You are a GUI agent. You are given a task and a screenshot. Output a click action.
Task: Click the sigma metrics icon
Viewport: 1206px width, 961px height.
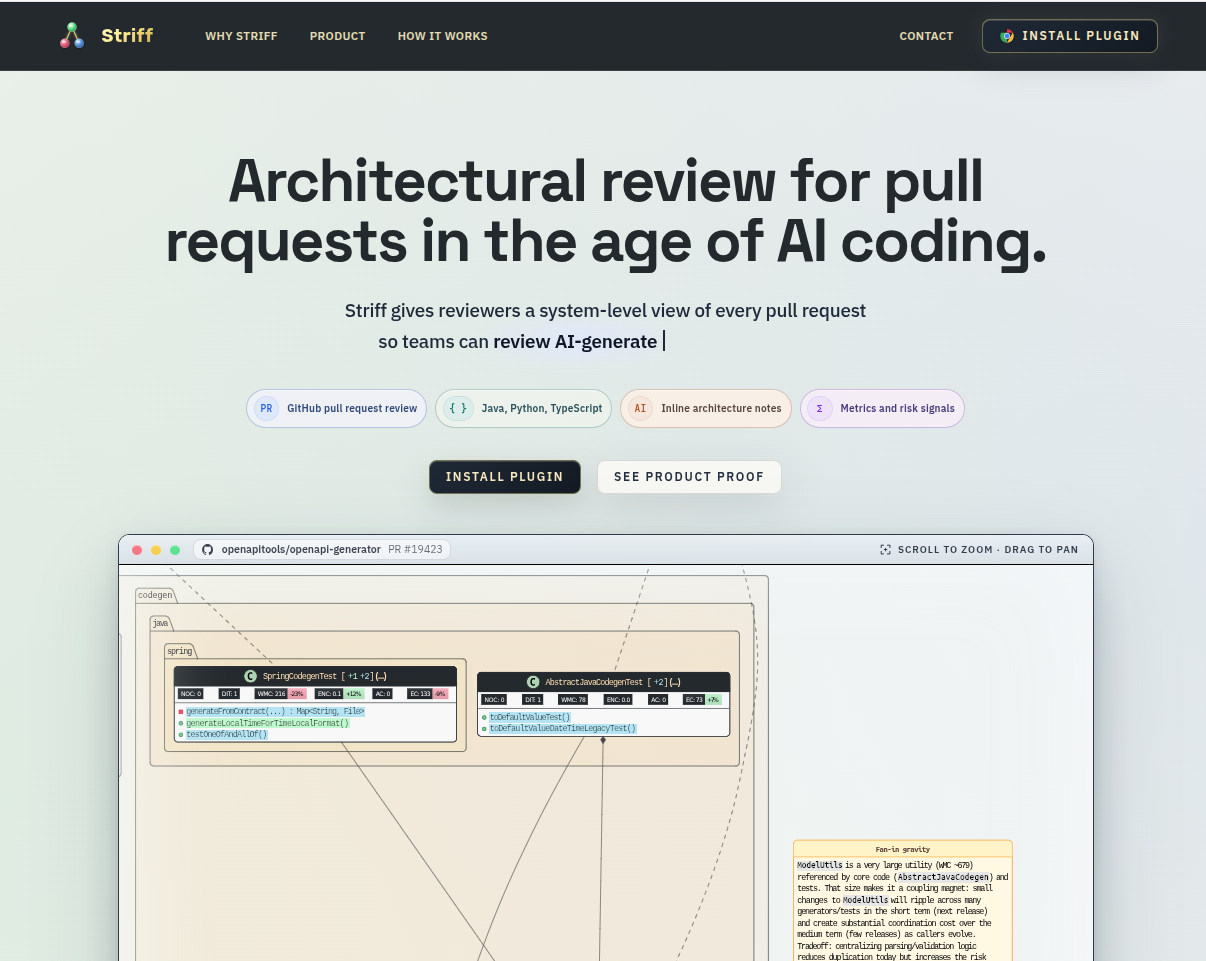pyautogui.click(x=820, y=408)
